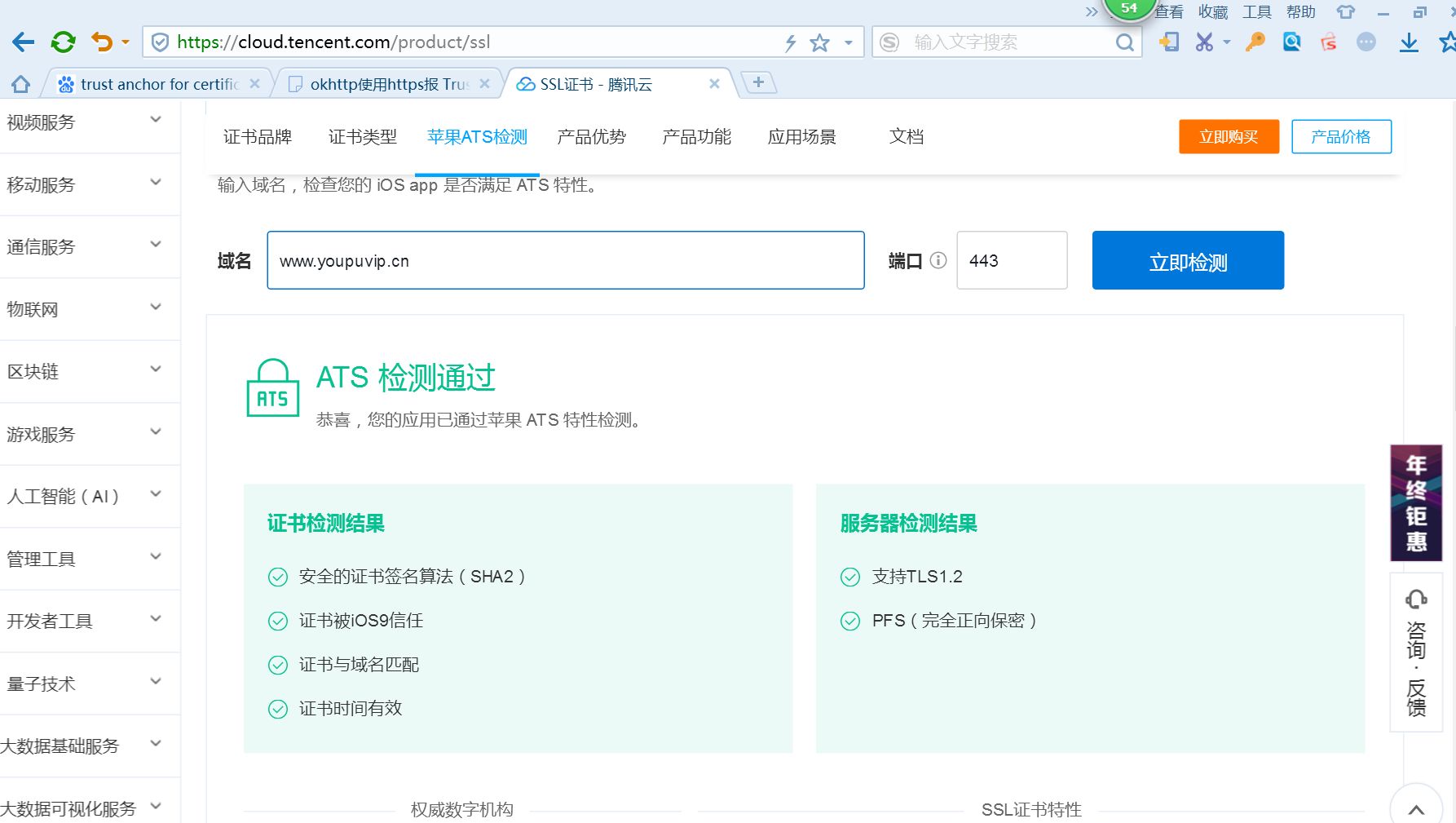
Task: Close the 'trust anchor for certific' tab
Action: (x=254, y=84)
